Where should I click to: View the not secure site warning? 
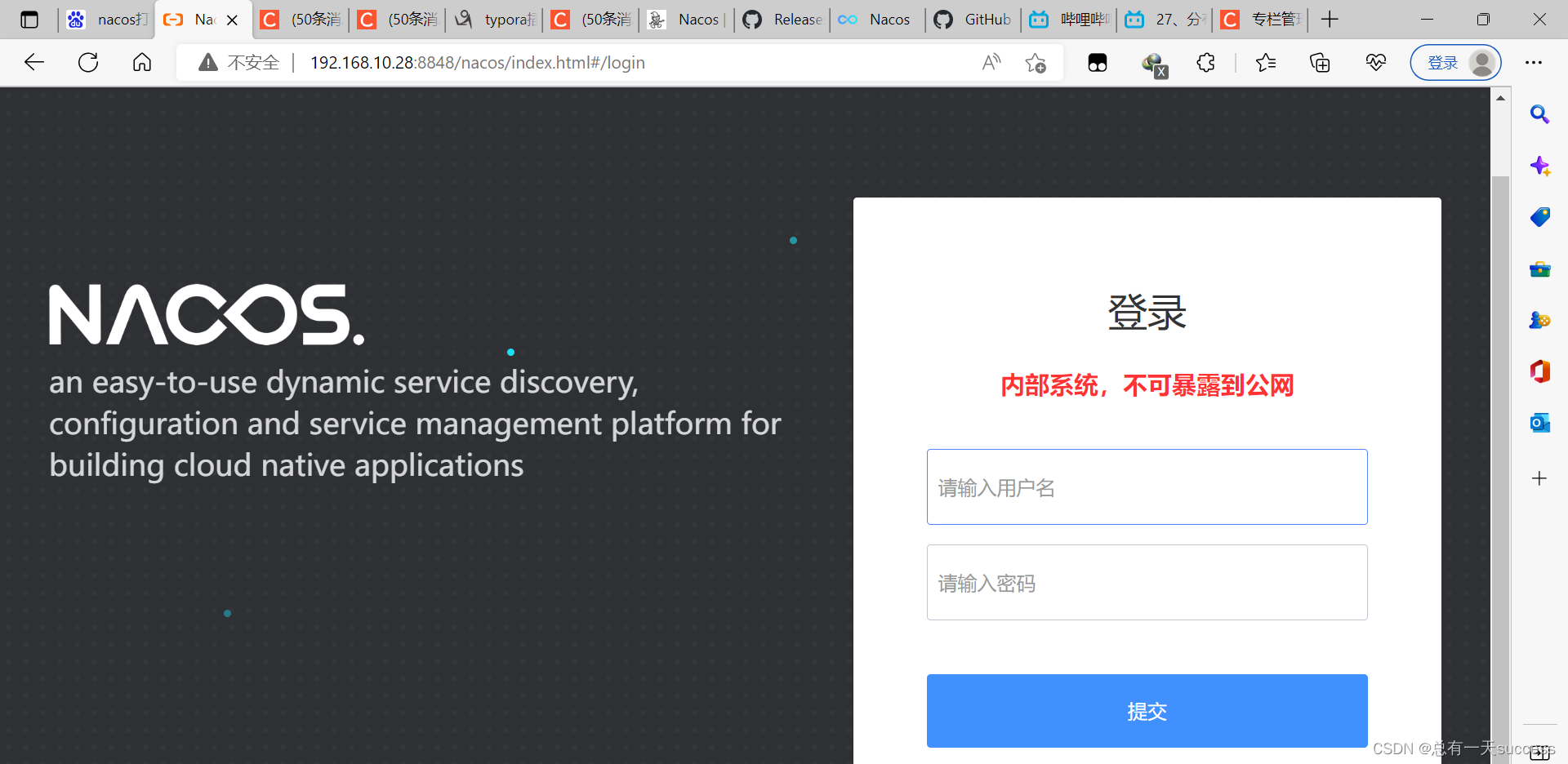click(x=238, y=63)
